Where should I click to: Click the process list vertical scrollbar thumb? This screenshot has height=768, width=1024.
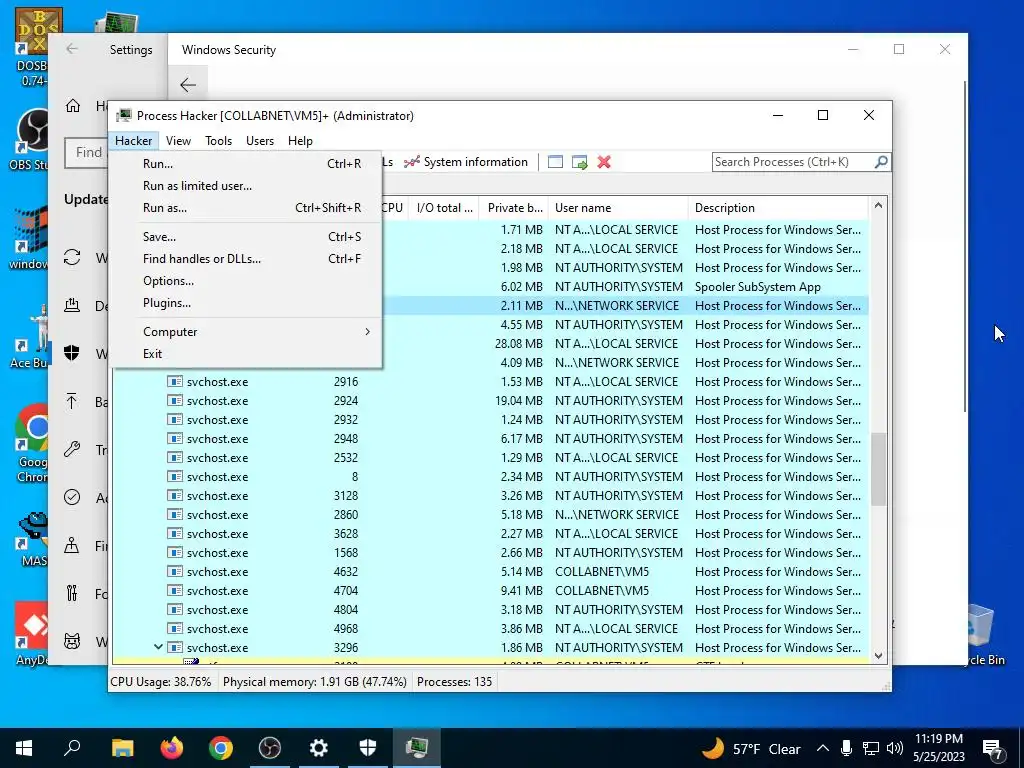tap(878, 469)
